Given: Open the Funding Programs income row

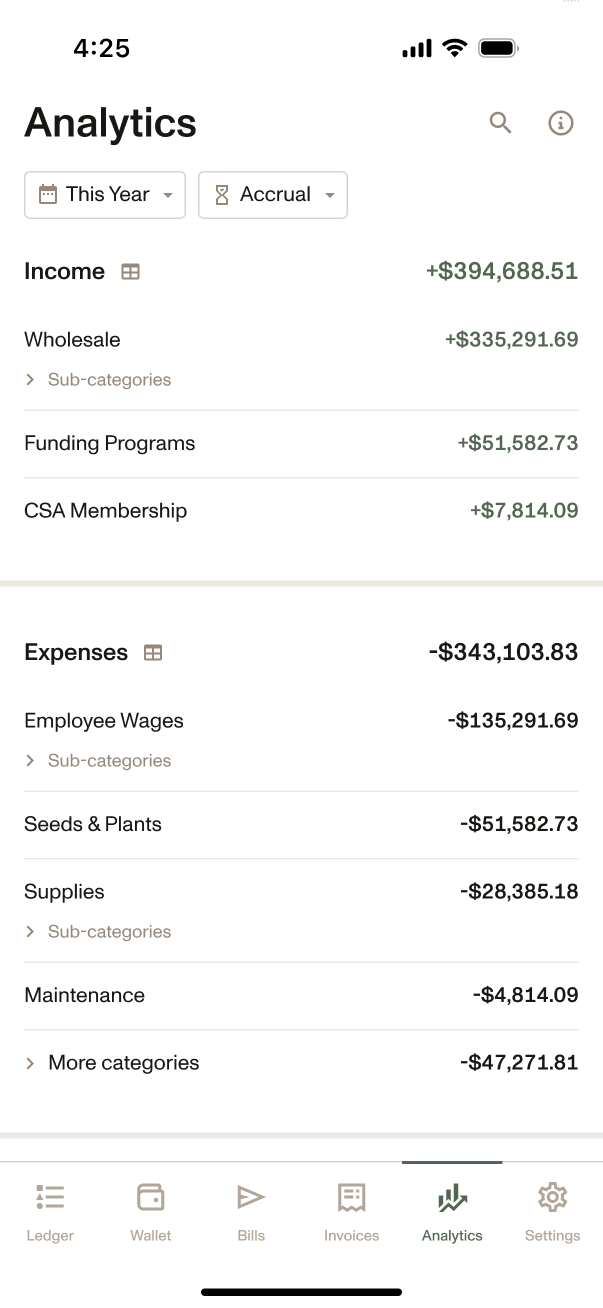Looking at the screenshot, I should (301, 443).
